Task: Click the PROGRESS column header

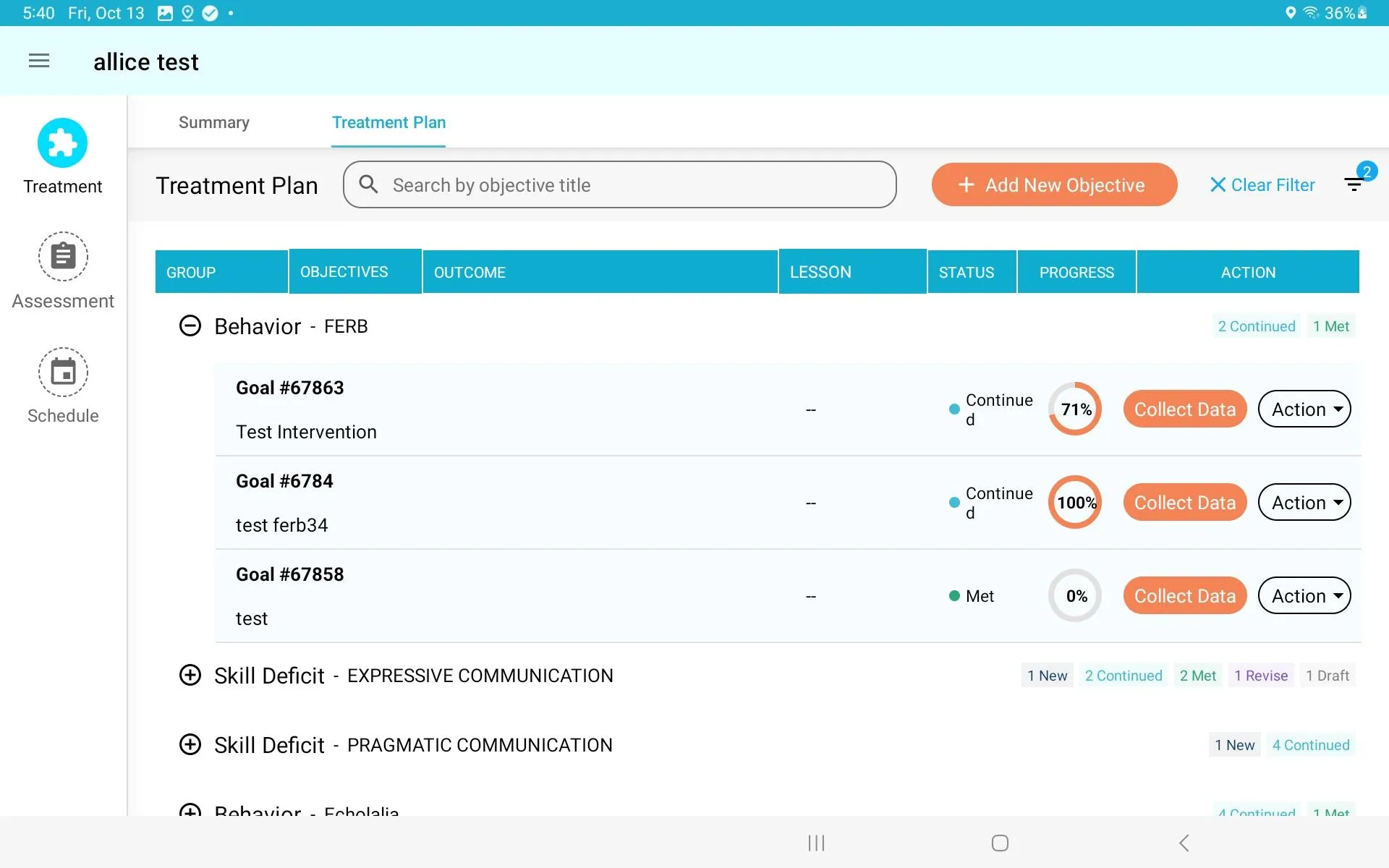Action: [x=1076, y=272]
